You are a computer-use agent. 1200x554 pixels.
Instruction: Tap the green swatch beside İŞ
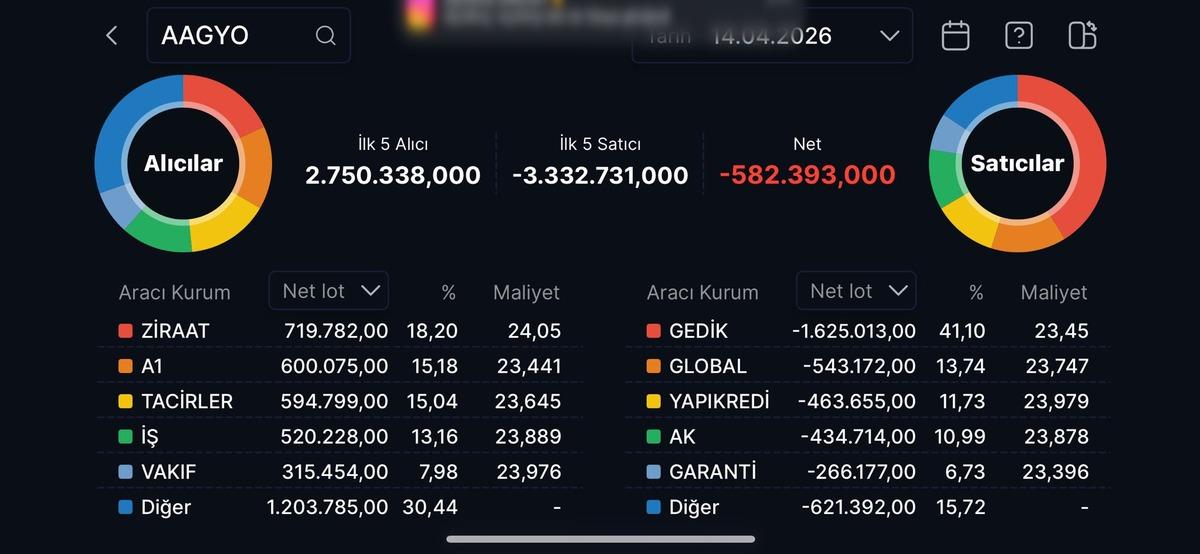point(125,437)
